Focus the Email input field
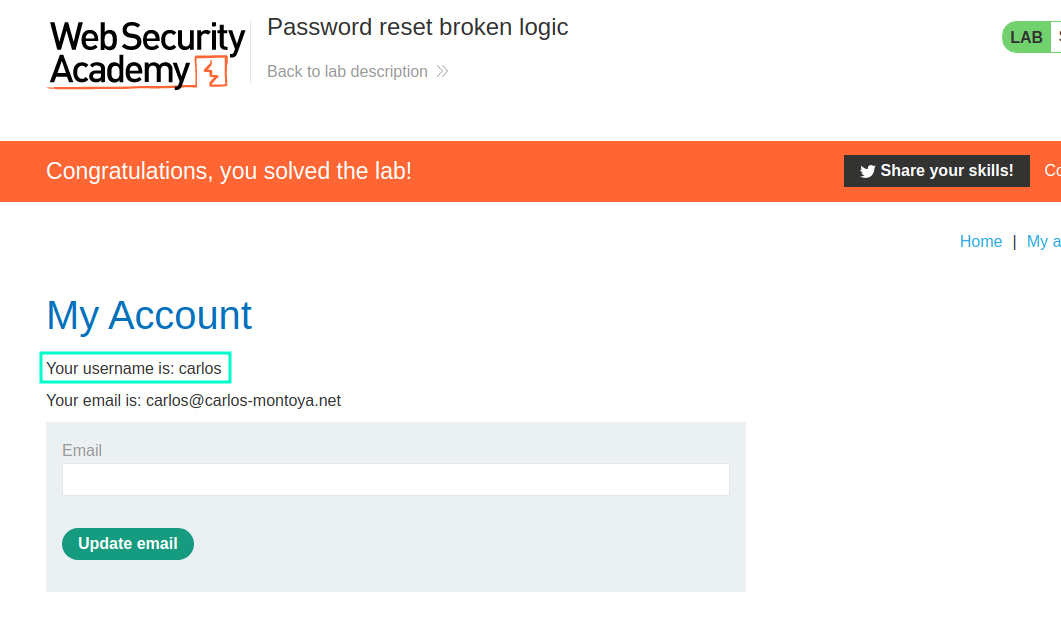Viewport: 1061px width, 623px height. [x=396, y=480]
